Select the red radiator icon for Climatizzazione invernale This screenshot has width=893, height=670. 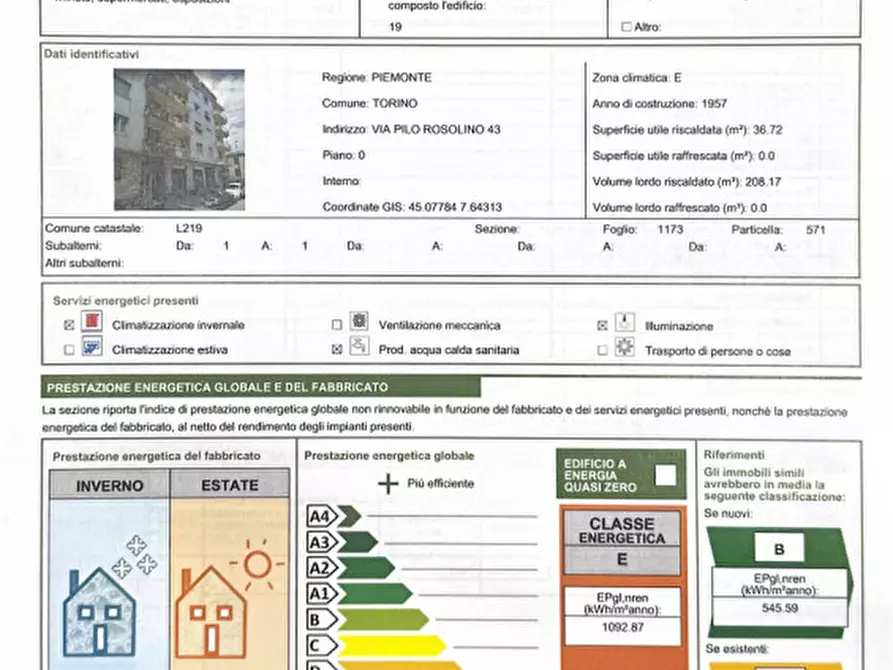click(x=90, y=324)
